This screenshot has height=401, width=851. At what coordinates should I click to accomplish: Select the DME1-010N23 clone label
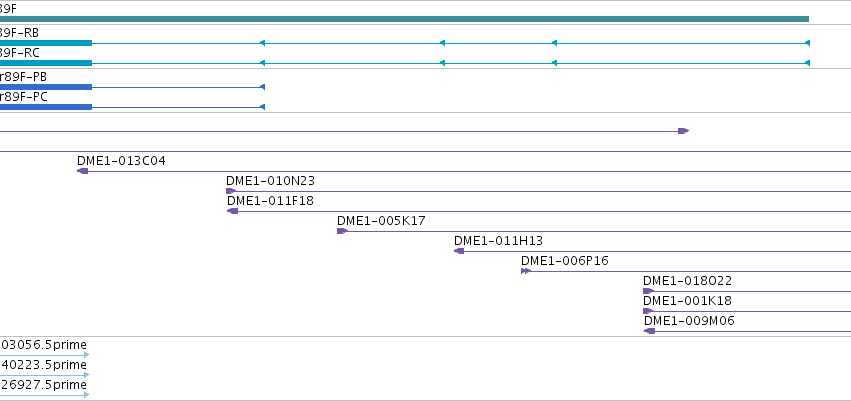tap(270, 181)
